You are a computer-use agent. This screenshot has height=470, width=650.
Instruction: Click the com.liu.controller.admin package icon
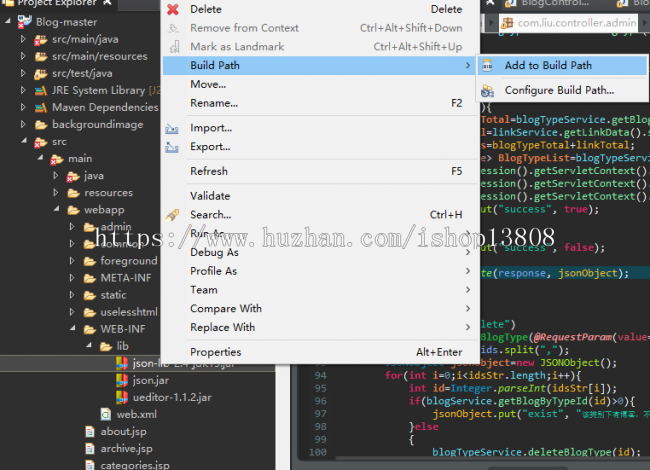(x=507, y=23)
